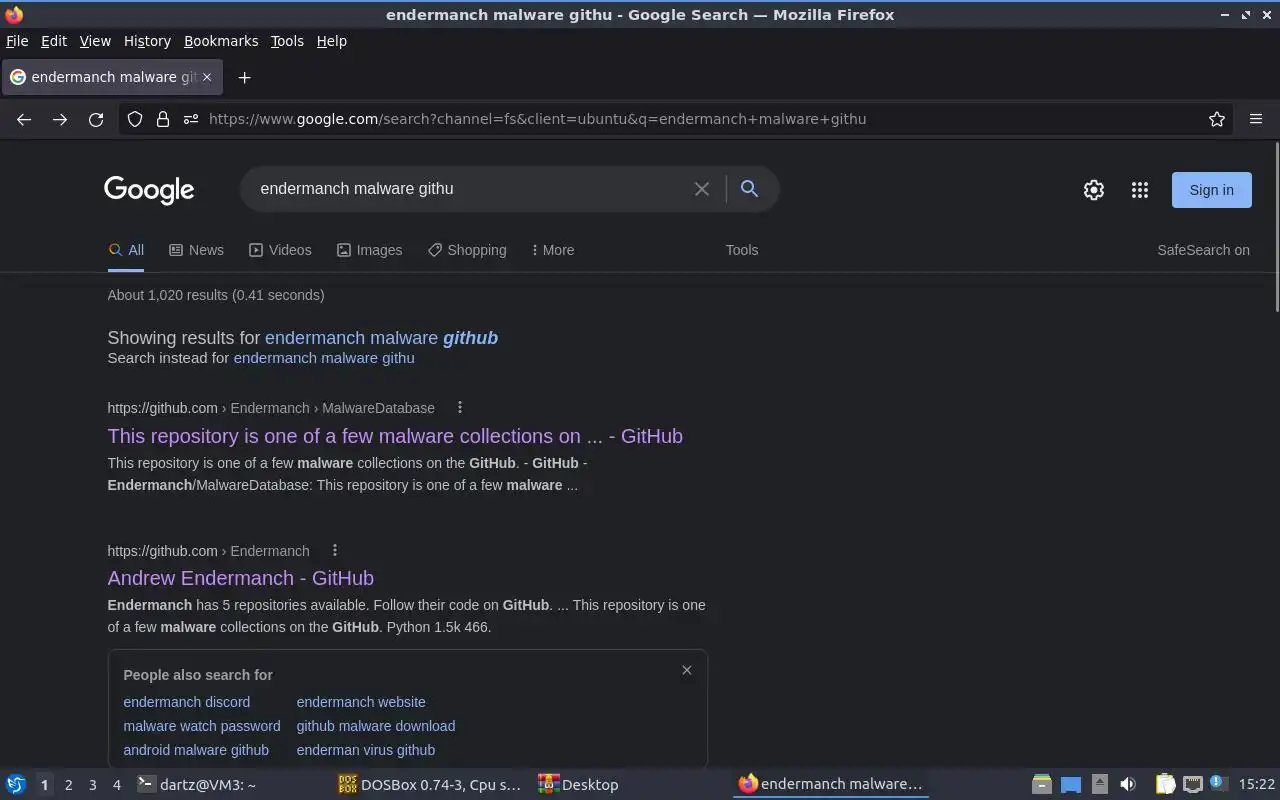
Task: Reload the current page
Action: click(96, 119)
